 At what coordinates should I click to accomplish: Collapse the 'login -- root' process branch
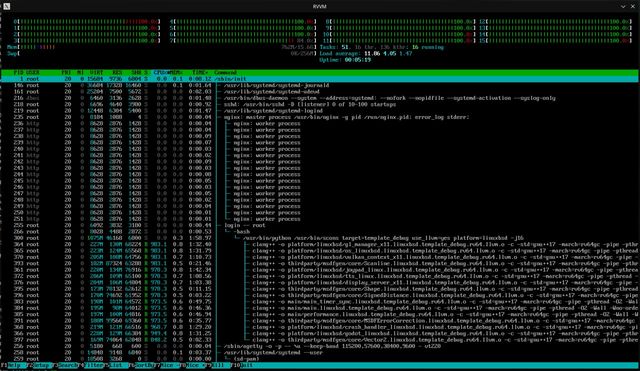(x=320, y=225)
